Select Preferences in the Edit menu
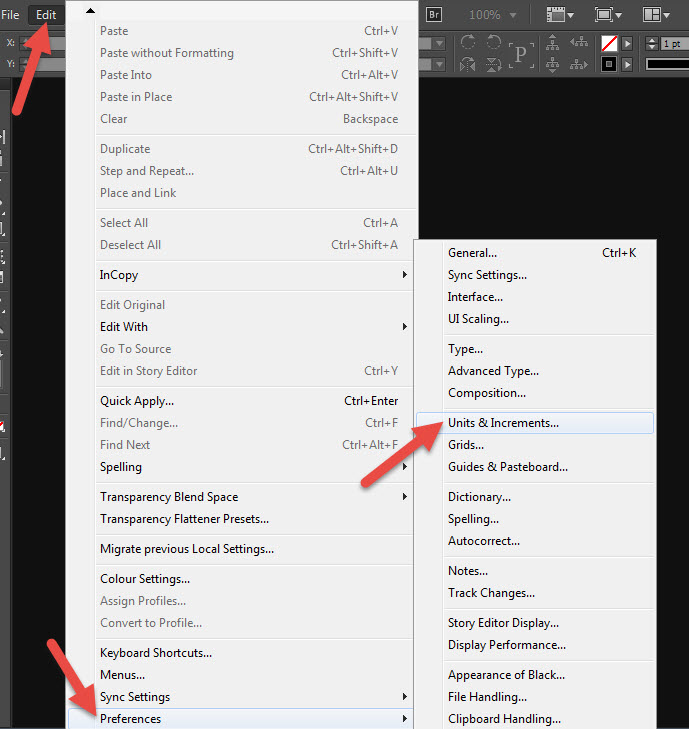Viewport: 689px width, 729px height. click(241, 718)
